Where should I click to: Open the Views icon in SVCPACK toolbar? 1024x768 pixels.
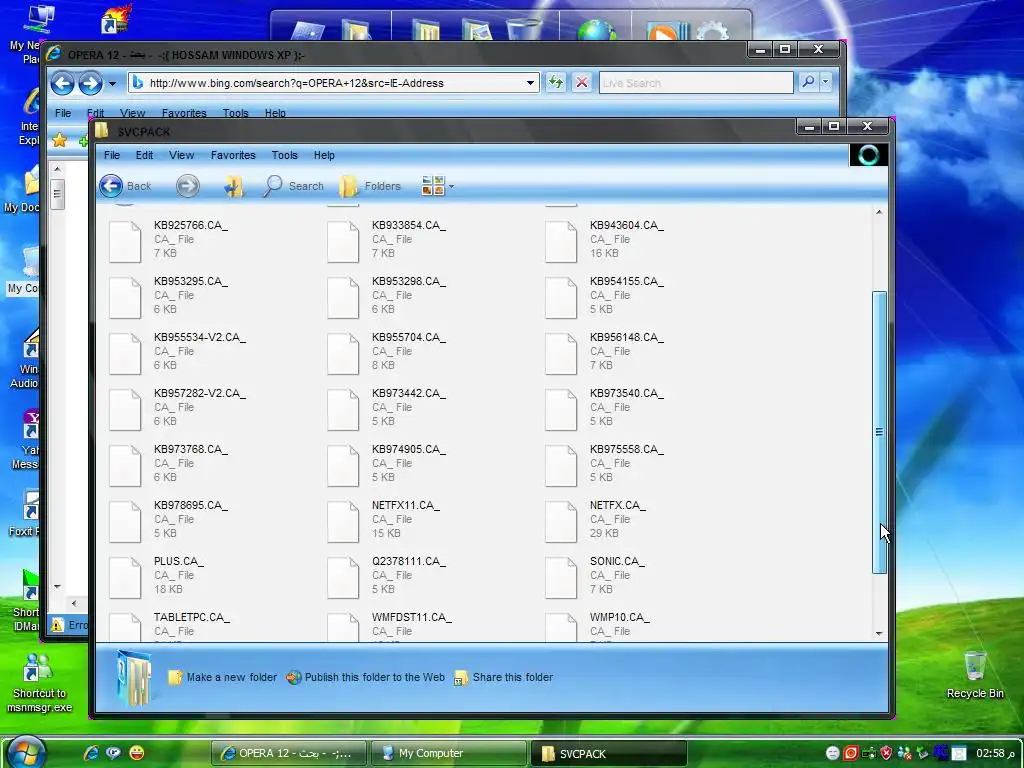tap(433, 186)
